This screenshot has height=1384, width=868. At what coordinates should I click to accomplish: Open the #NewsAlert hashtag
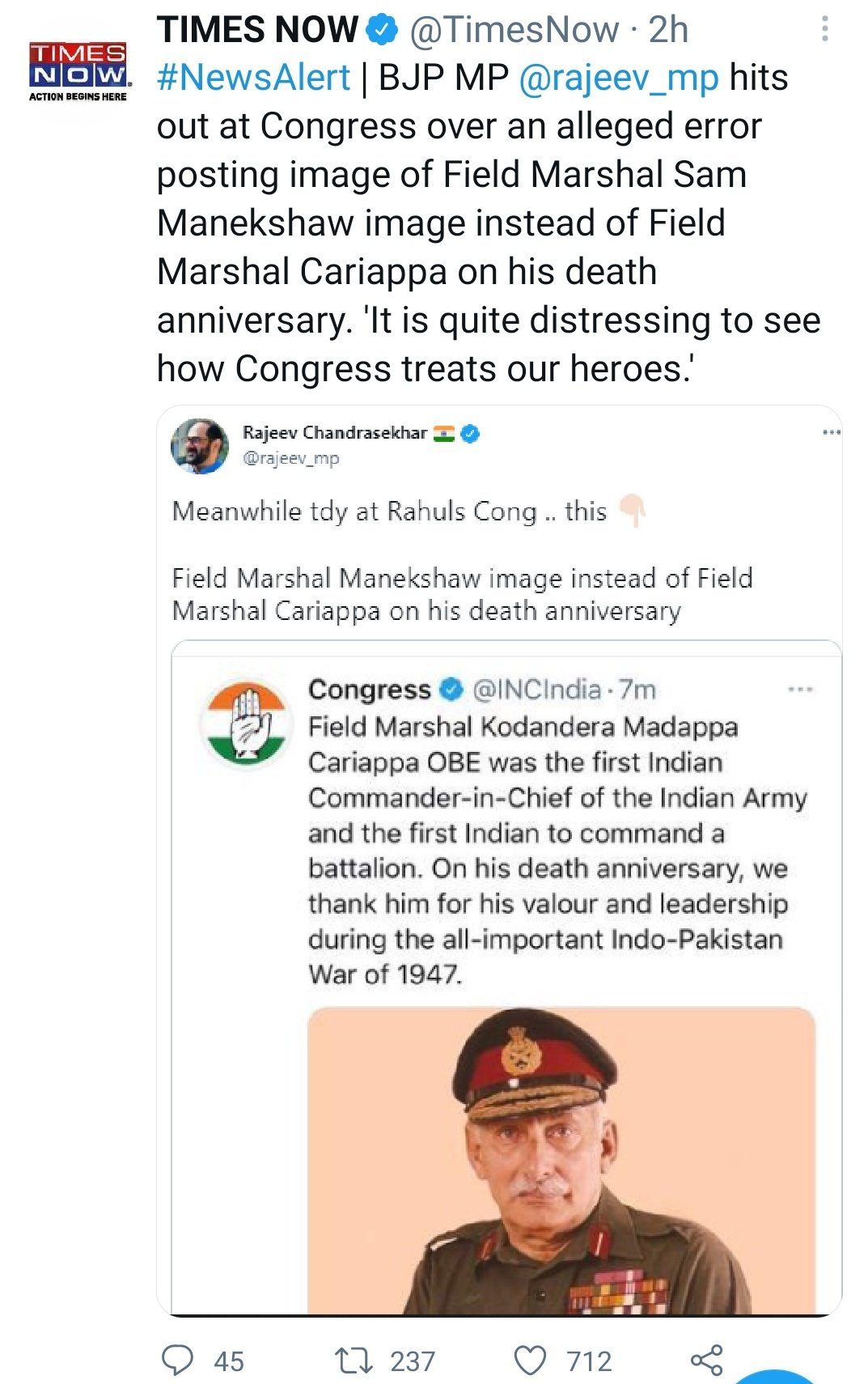253,78
